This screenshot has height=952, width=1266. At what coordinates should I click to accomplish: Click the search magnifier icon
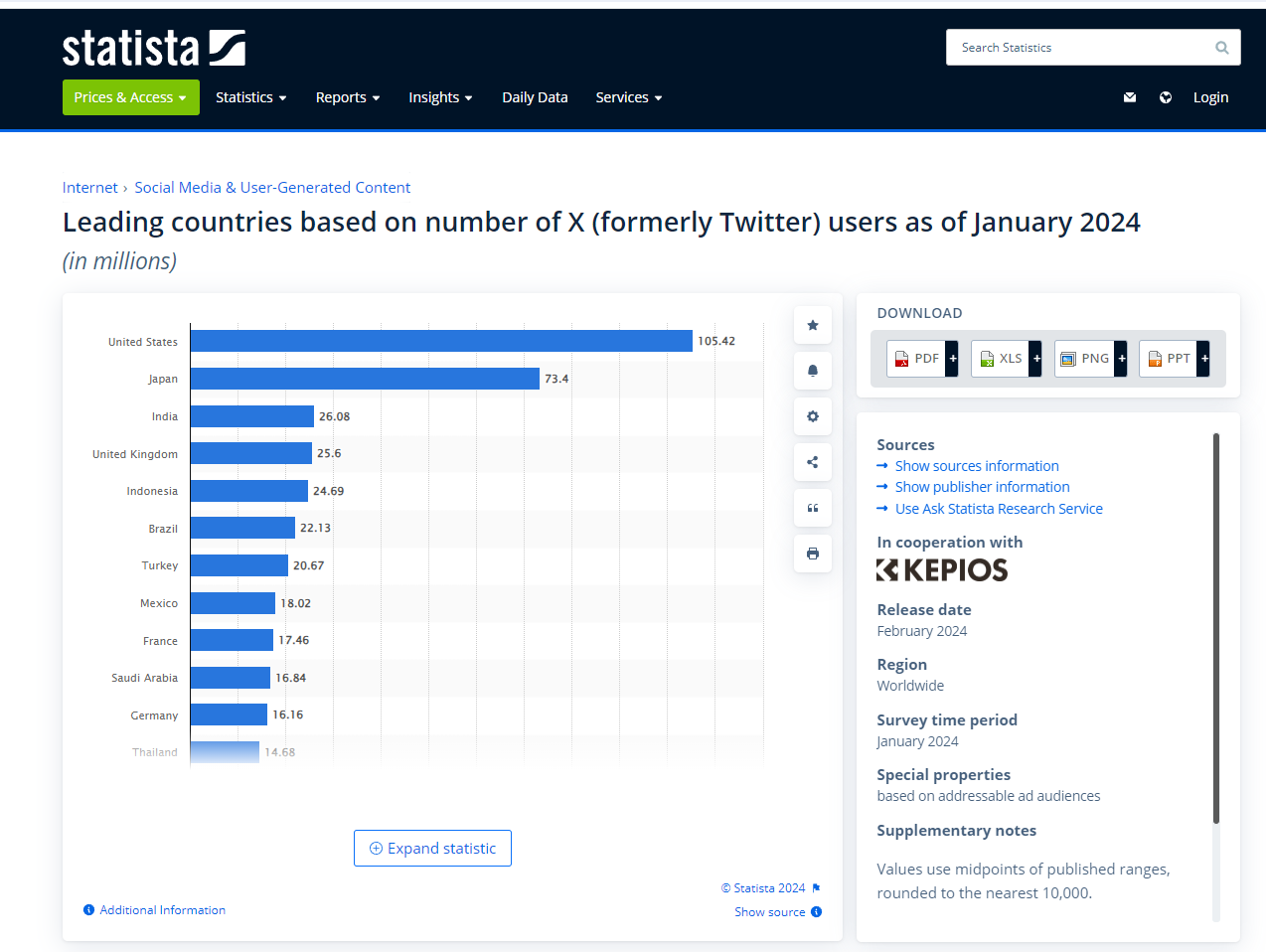tap(1222, 48)
